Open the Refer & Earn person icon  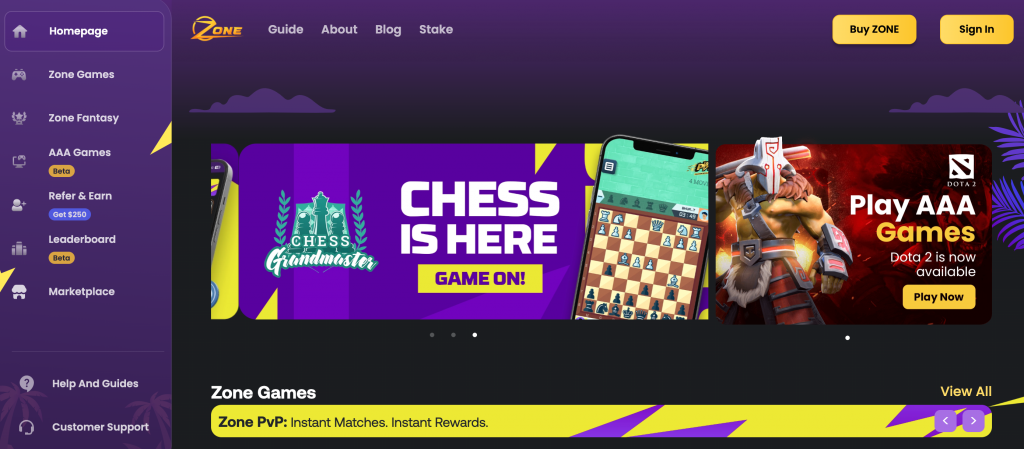[19, 205]
